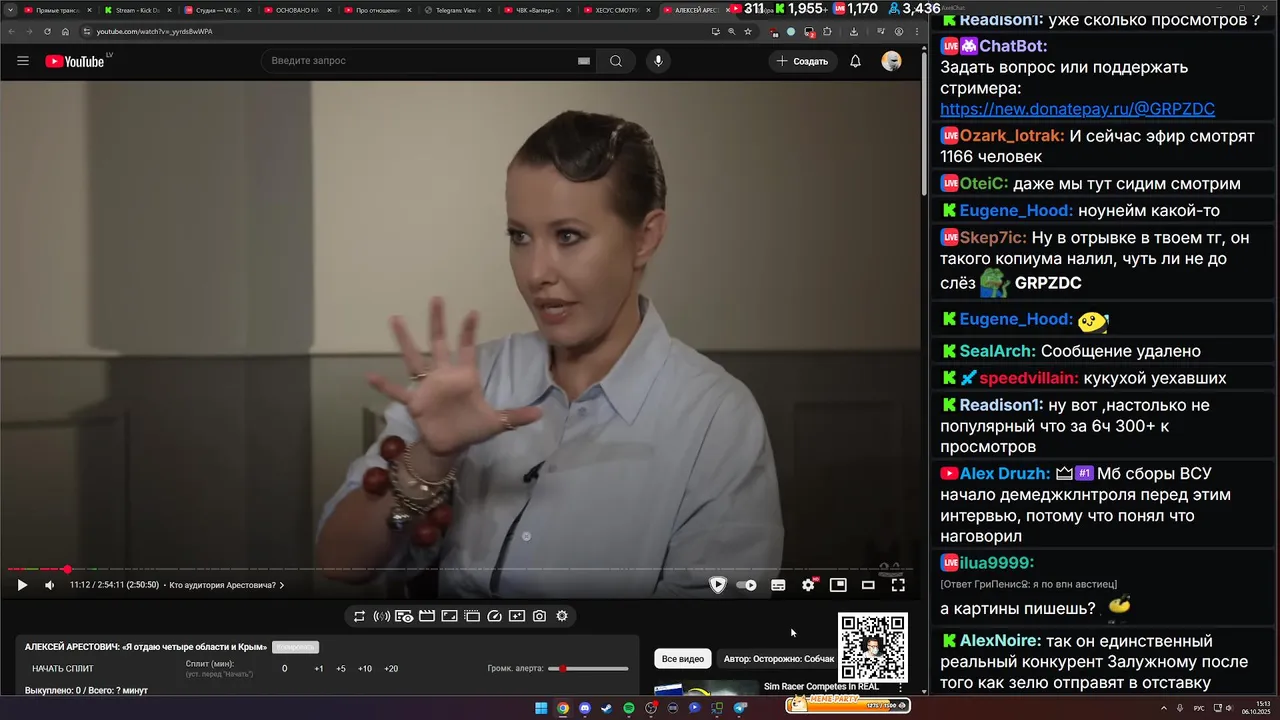
Task: Reload the browser page
Action: point(47,31)
